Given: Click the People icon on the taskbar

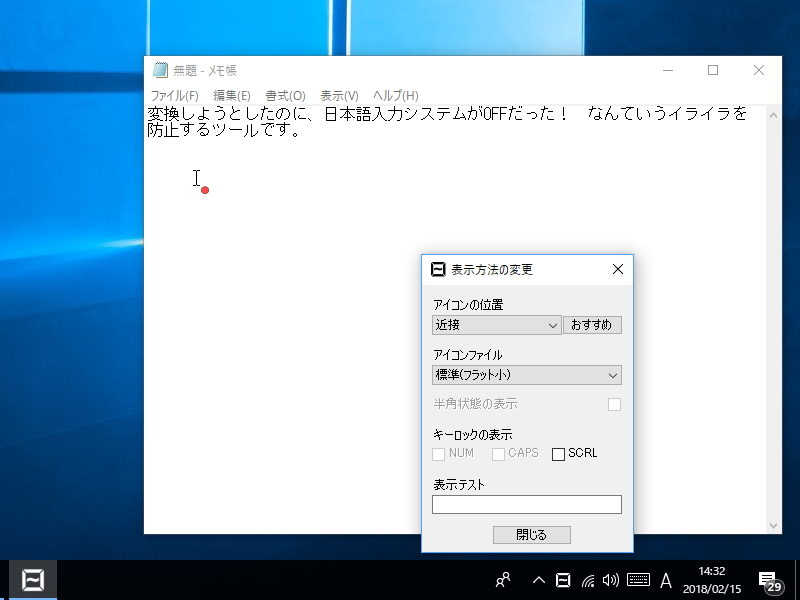Looking at the screenshot, I should point(503,580).
